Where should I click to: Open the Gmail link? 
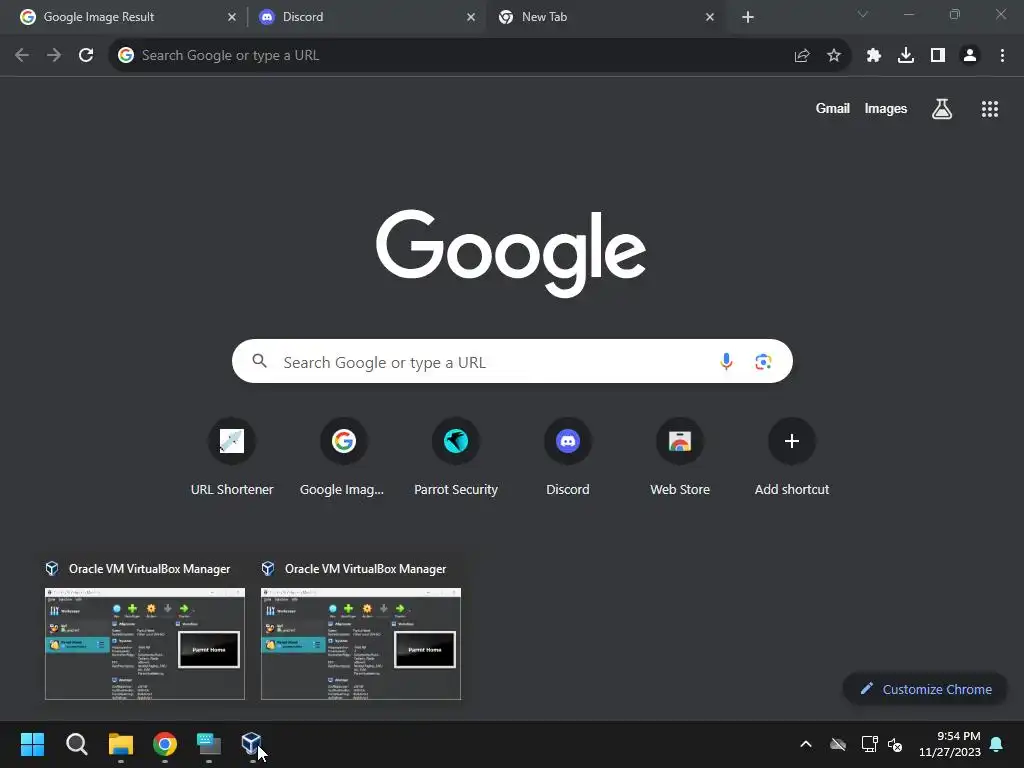click(x=832, y=108)
